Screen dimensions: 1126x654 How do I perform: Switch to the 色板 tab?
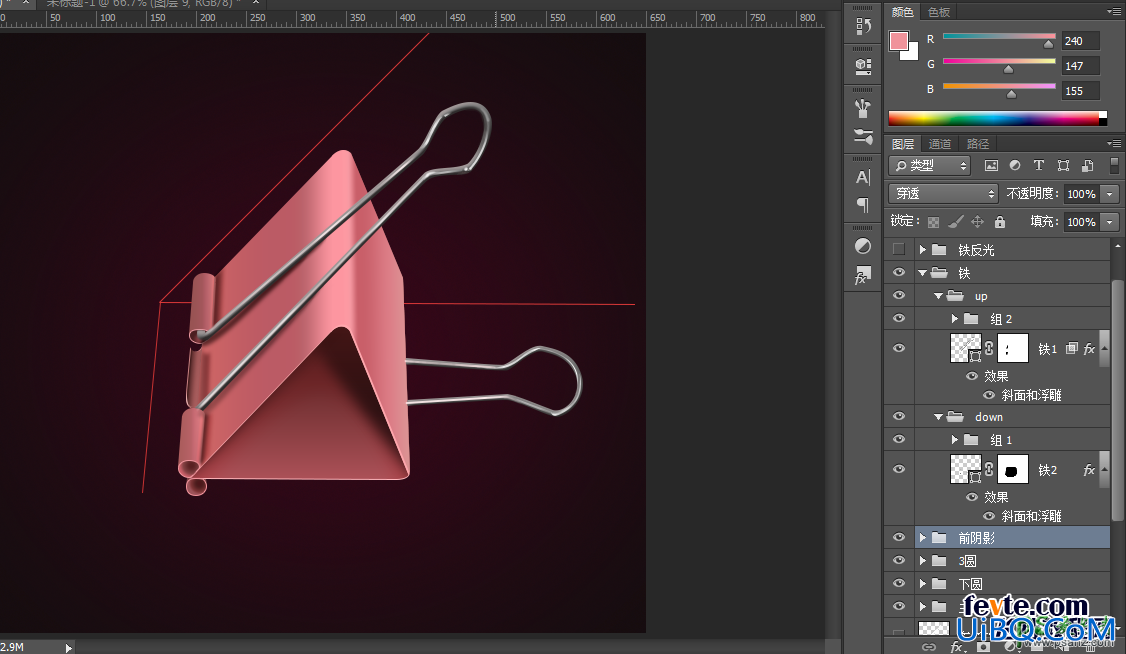tap(939, 12)
